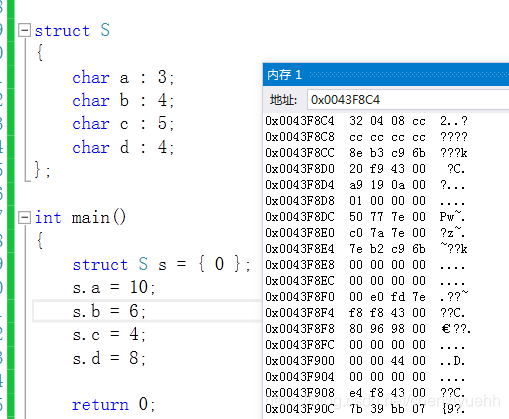Select memory row address 0x0043F8EC
Screen dimensions: 509x419
[x=300, y=281]
